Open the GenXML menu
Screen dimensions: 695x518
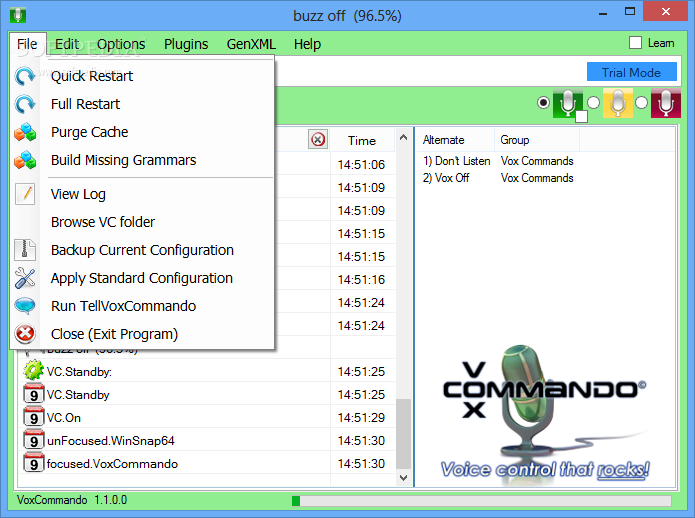pos(251,44)
